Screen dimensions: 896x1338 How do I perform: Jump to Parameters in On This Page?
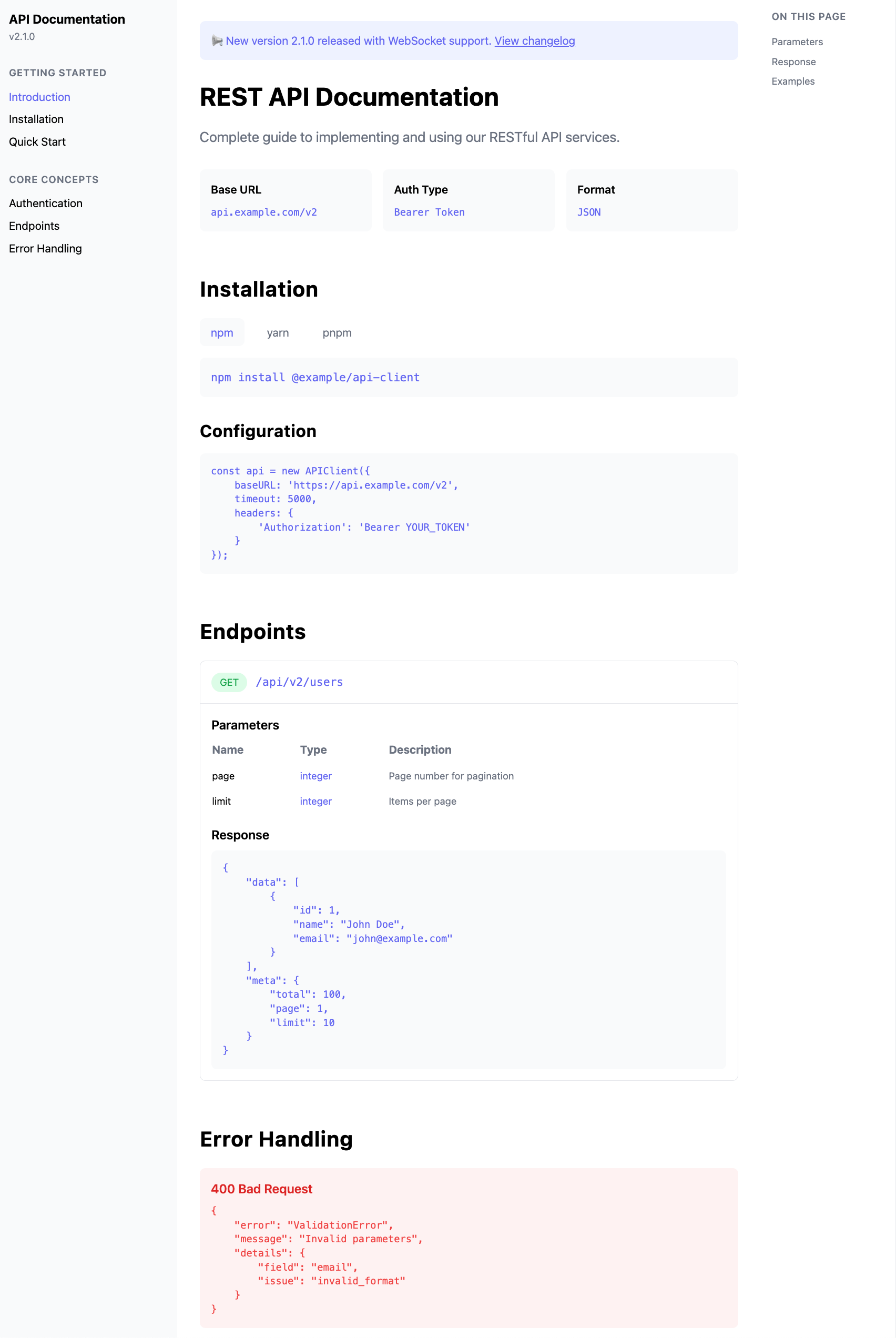click(797, 42)
